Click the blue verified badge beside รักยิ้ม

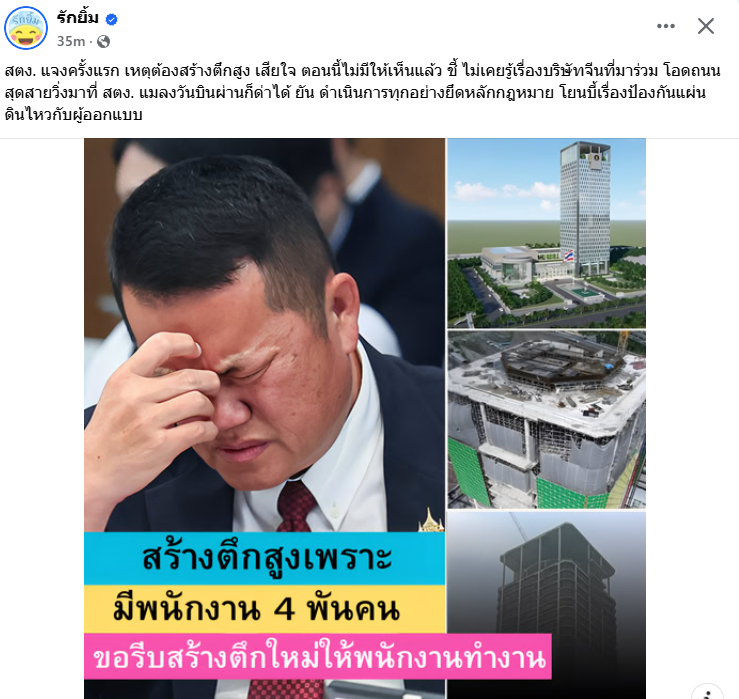tap(111, 19)
